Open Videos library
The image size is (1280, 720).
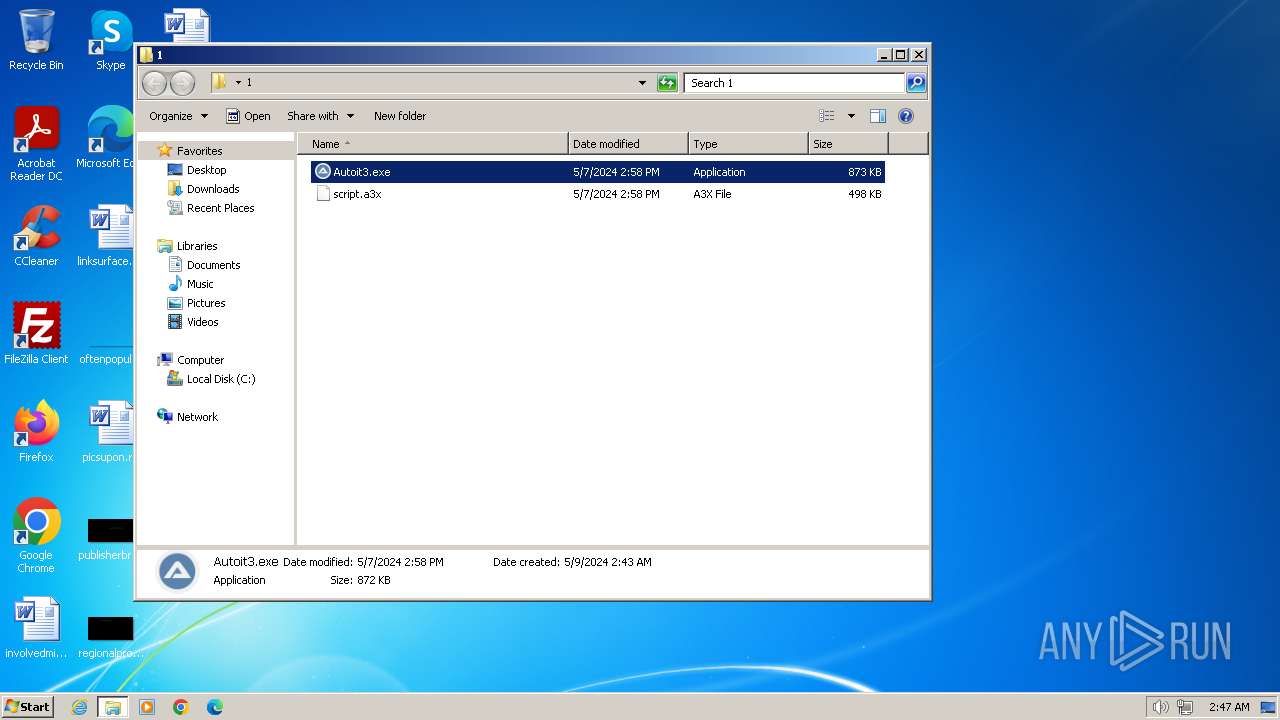[x=202, y=322]
